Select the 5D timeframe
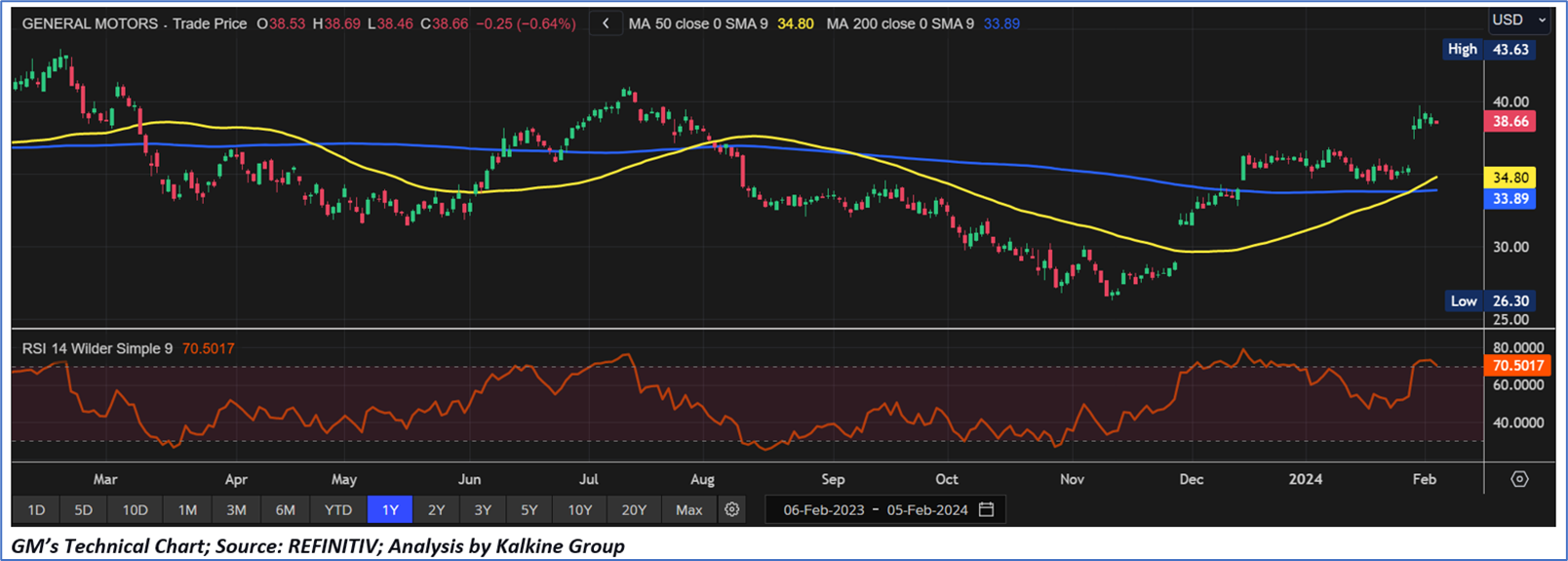 pyautogui.click(x=83, y=509)
